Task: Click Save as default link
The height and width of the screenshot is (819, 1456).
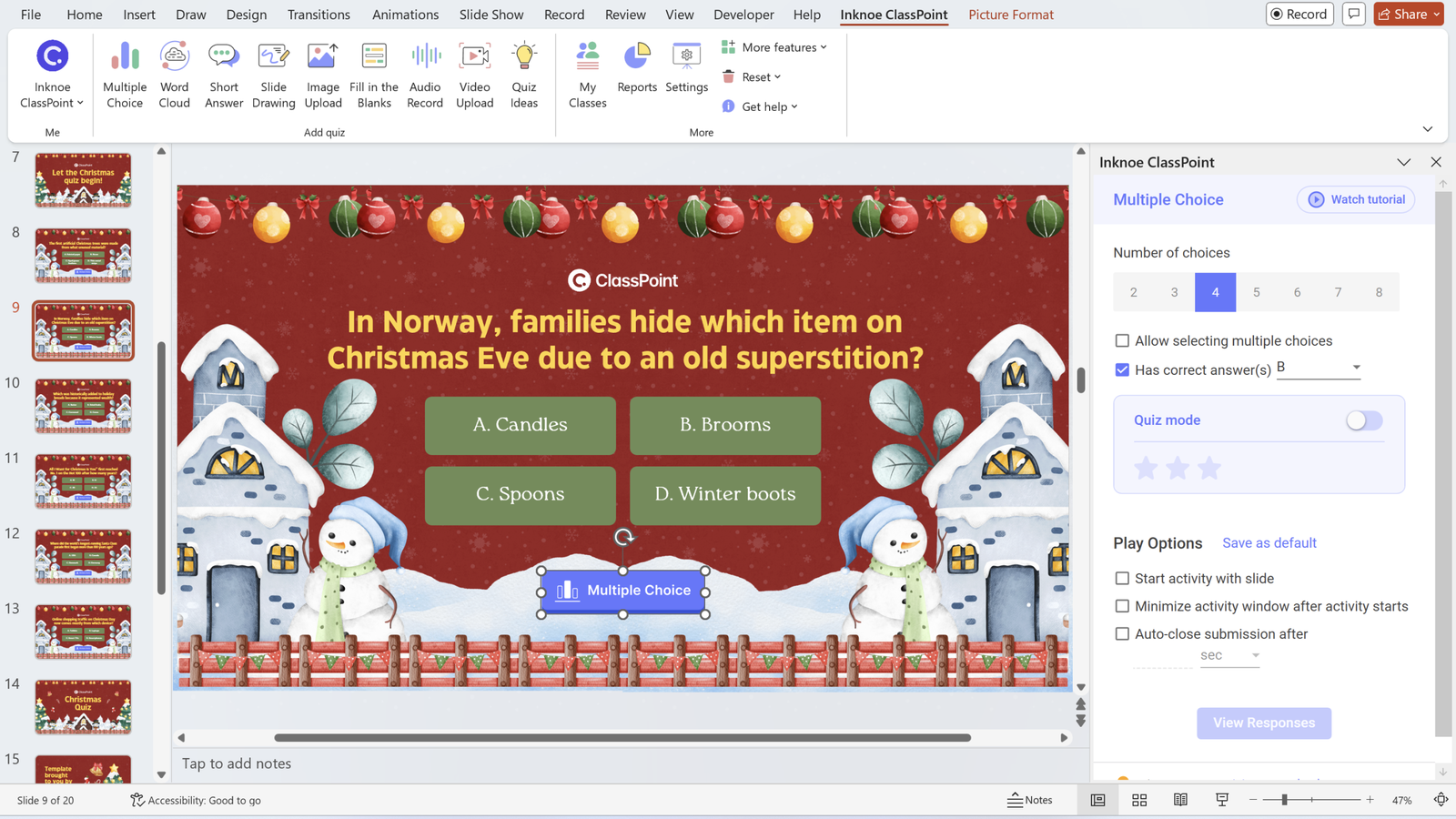Action: click(1269, 543)
